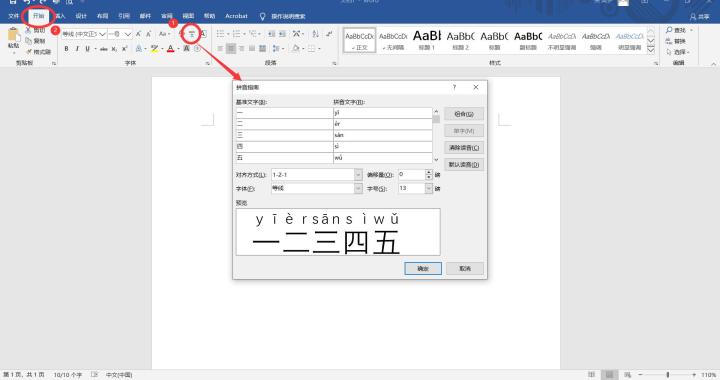Viewport: 720px width, 380px height.
Task: Toggle Show paragraph marks icon
Action: [x=329, y=34]
